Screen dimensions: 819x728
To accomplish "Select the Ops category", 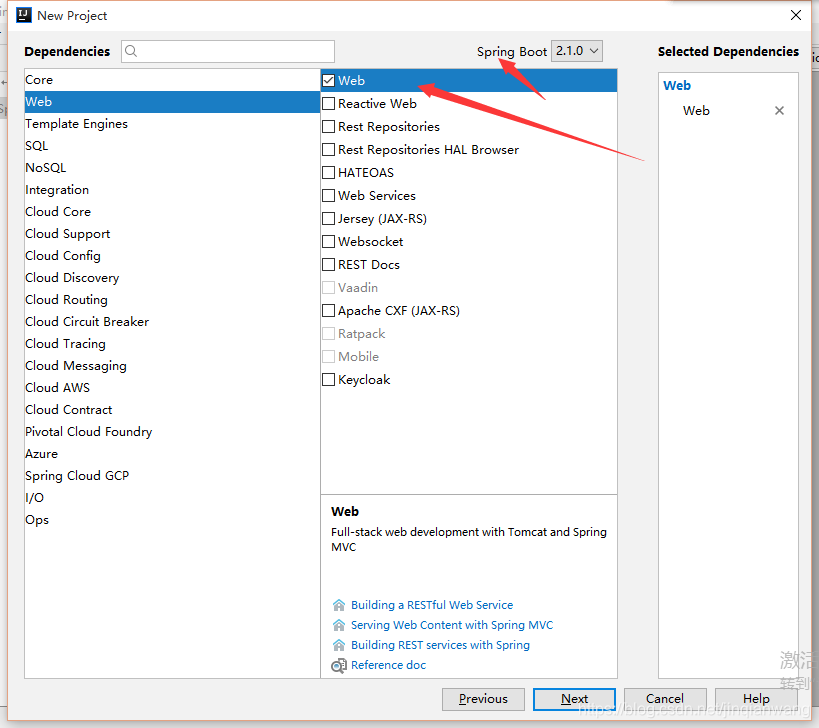I will 172,520.
